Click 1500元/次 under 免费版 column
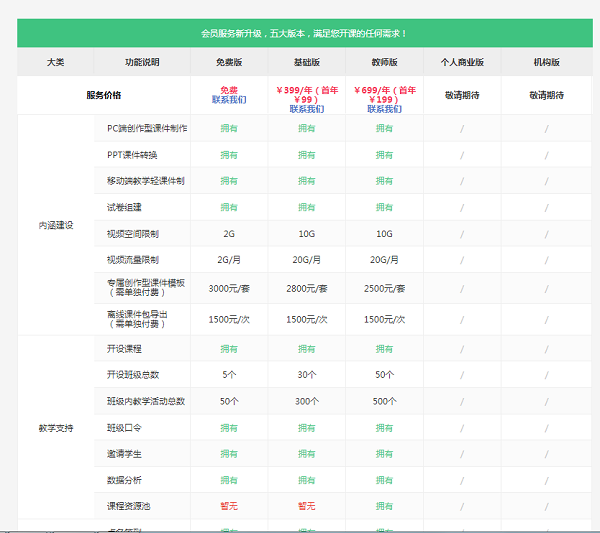The width and height of the screenshot is (600, 533). click(229, 319)
